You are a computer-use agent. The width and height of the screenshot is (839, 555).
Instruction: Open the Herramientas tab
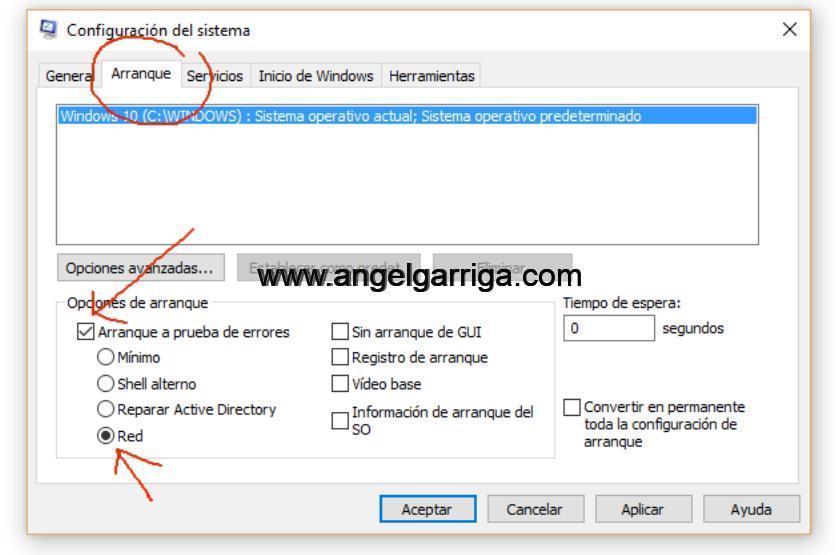[x=431, y=76]
